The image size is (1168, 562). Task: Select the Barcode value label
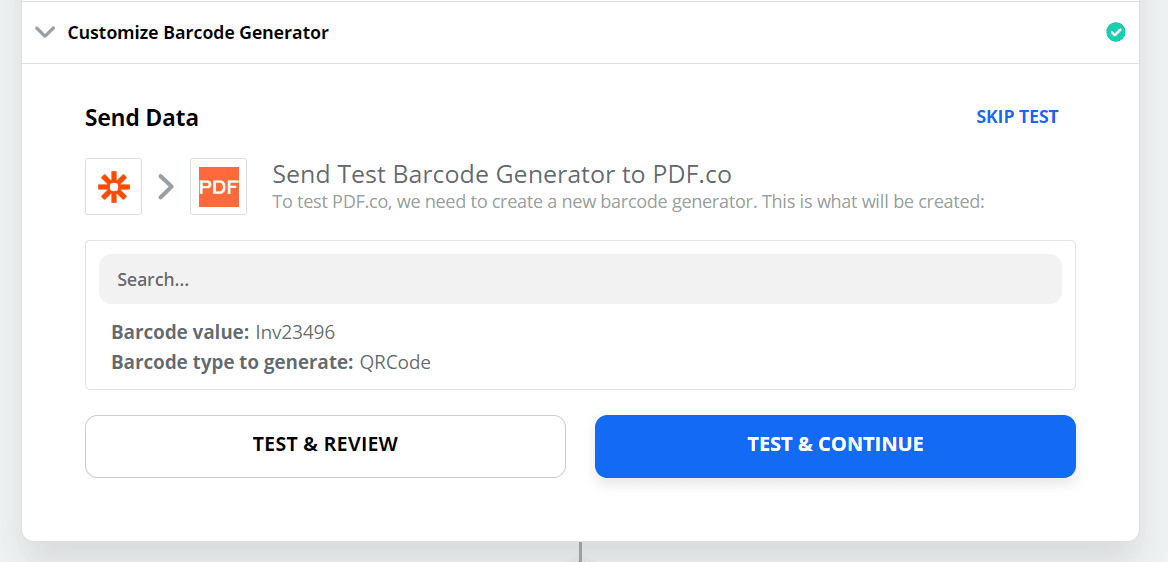click(x=180, y=332)
